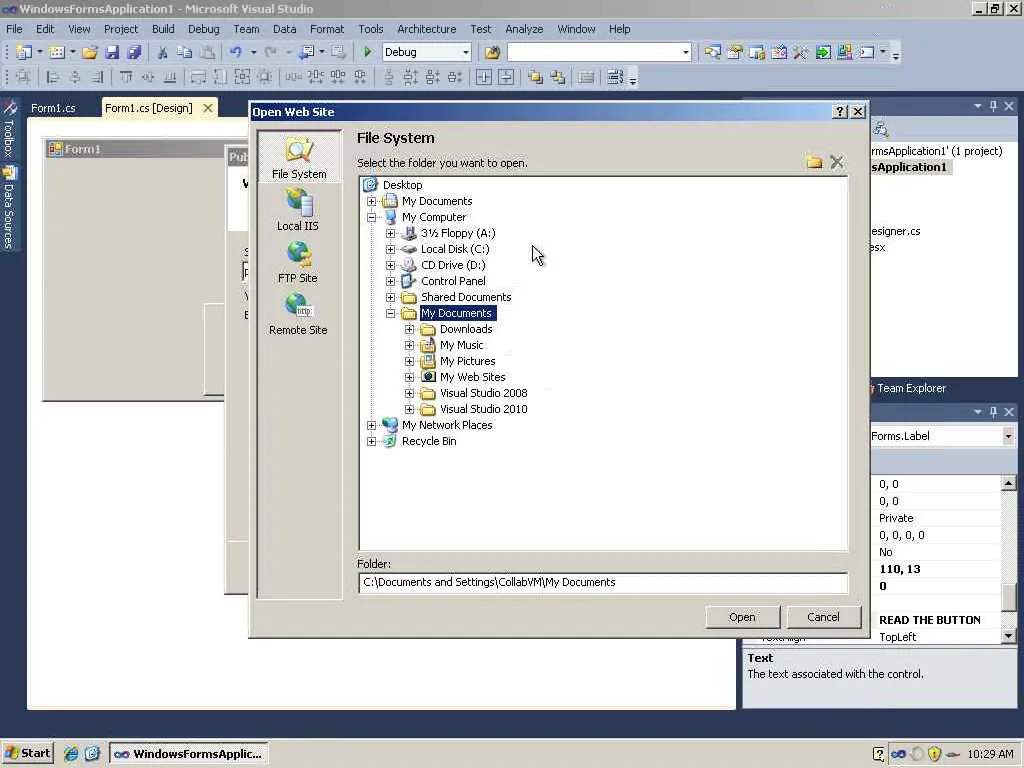Click the Open File folder icon in toolbar

(89, 52)
